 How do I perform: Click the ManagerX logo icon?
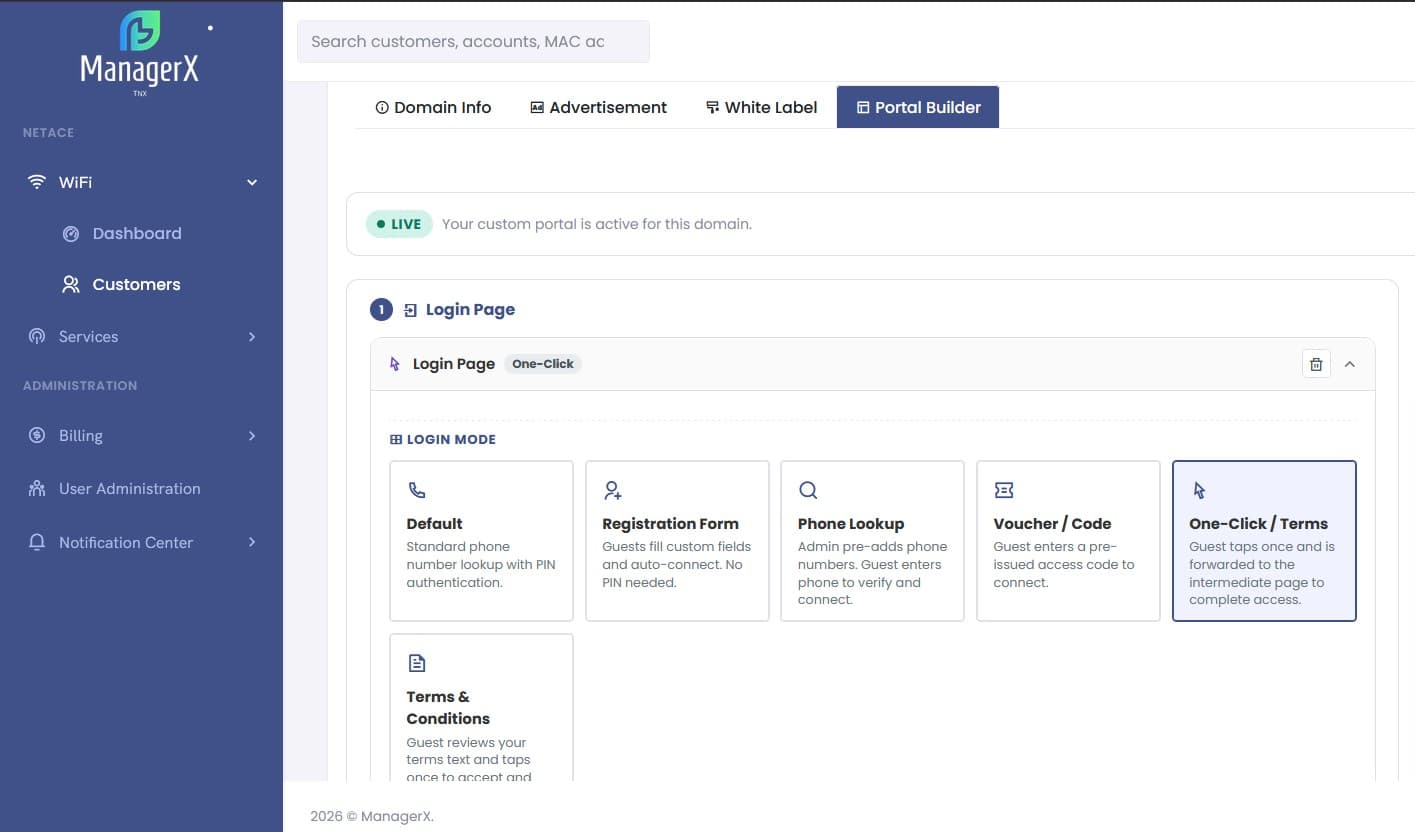click(140, 31)
